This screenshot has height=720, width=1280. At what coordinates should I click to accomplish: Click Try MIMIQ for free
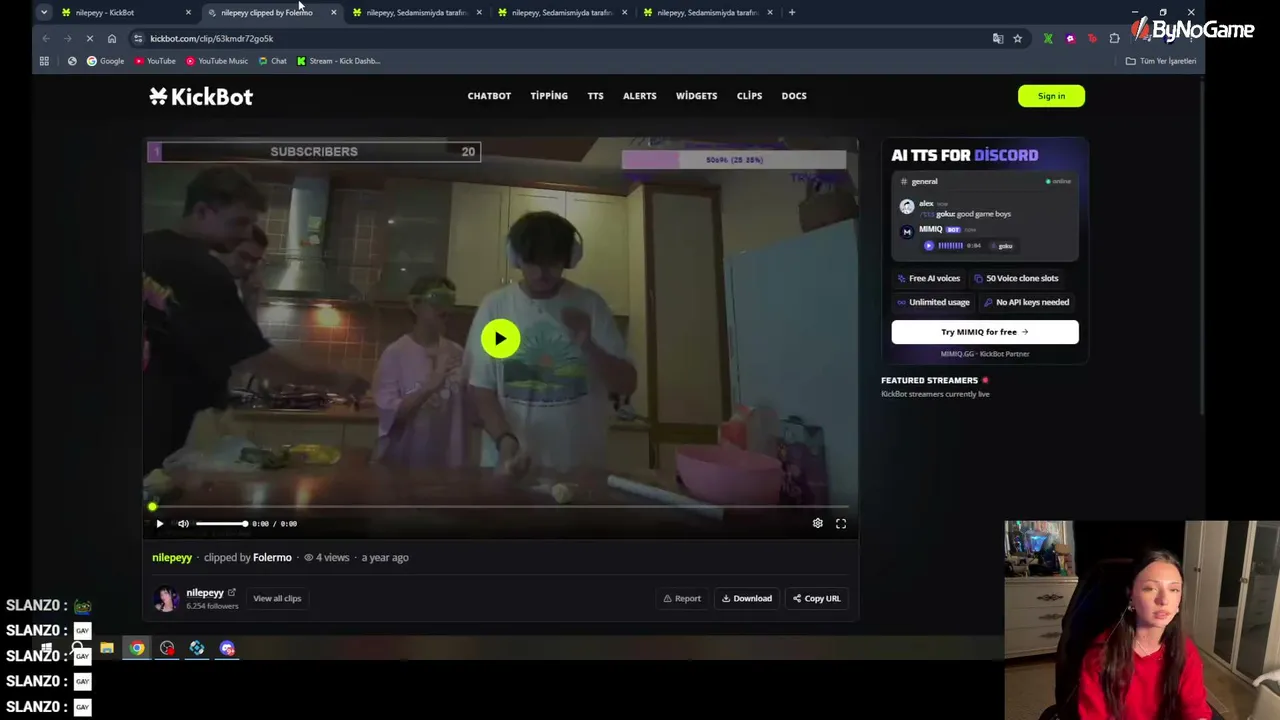(x=985, y=332)
